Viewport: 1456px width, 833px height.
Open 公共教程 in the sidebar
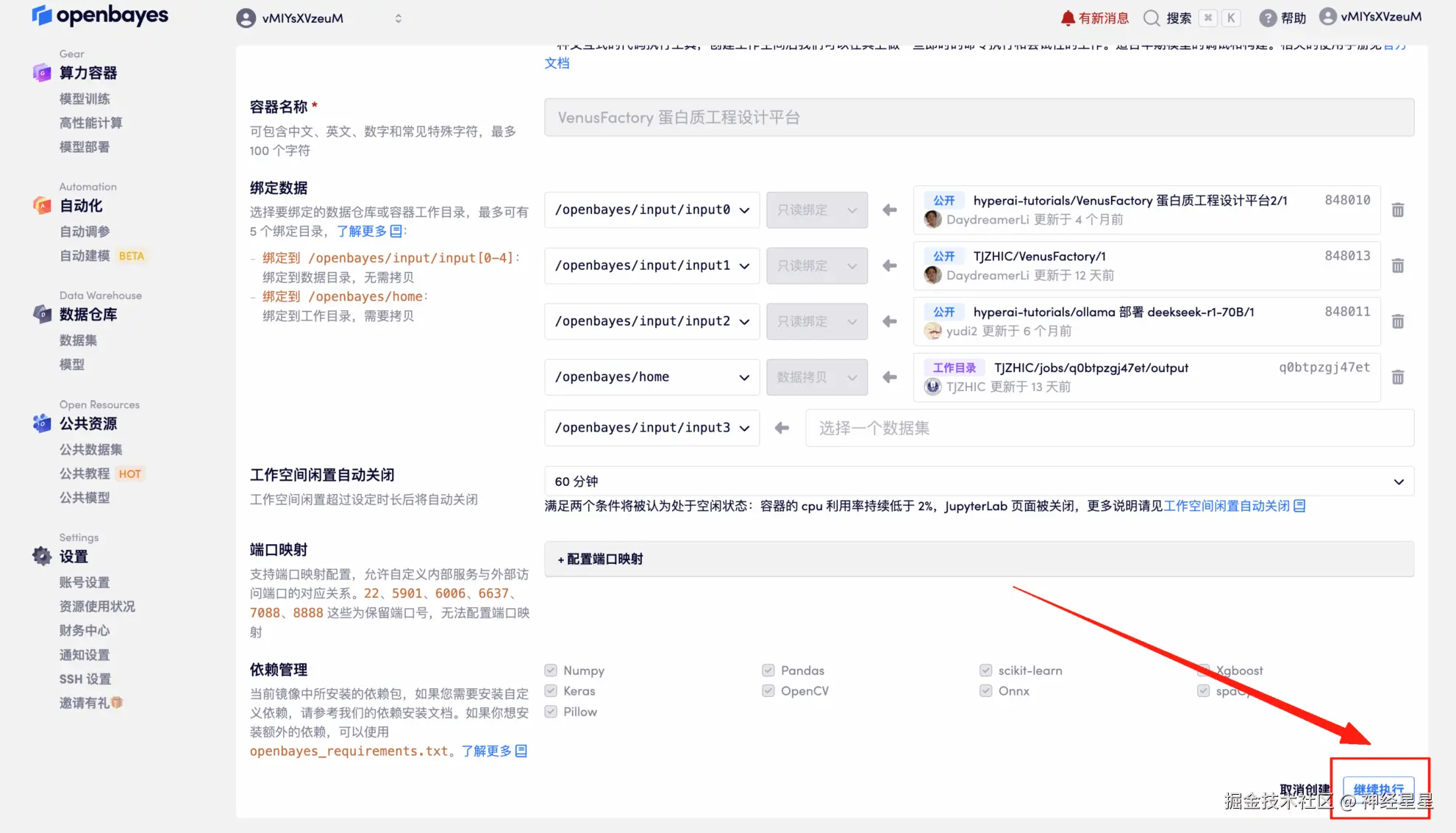[x=85, y=473]
